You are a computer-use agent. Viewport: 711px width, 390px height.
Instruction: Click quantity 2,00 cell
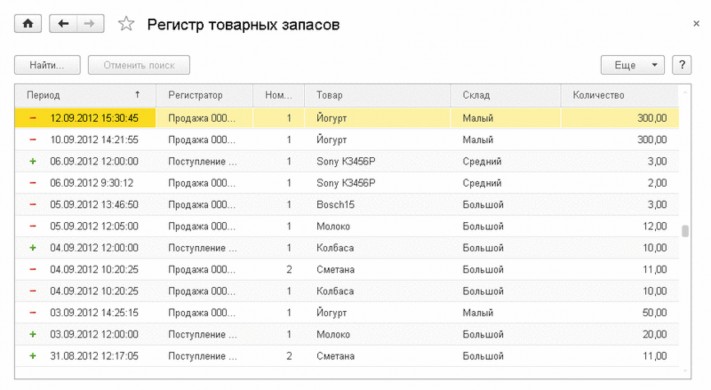point(657,183)
